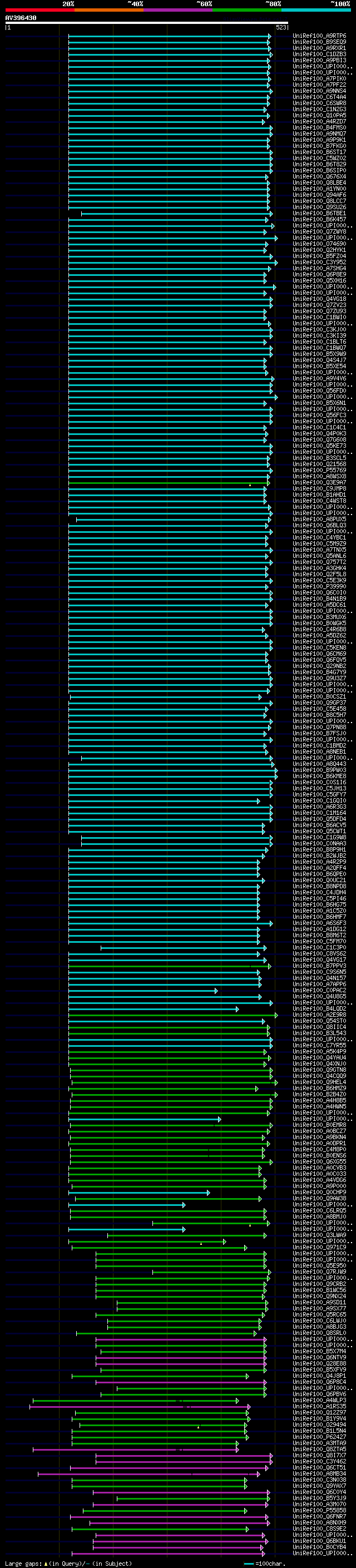This screenshot has width=356, height=1568.
Task: Select hit label UniRef100_A9RTP6
Action: pos(319,36)
